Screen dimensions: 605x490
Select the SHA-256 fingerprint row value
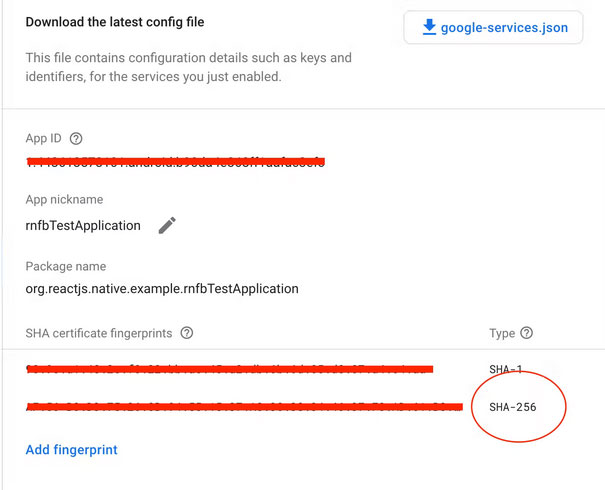tap(244, 407)
